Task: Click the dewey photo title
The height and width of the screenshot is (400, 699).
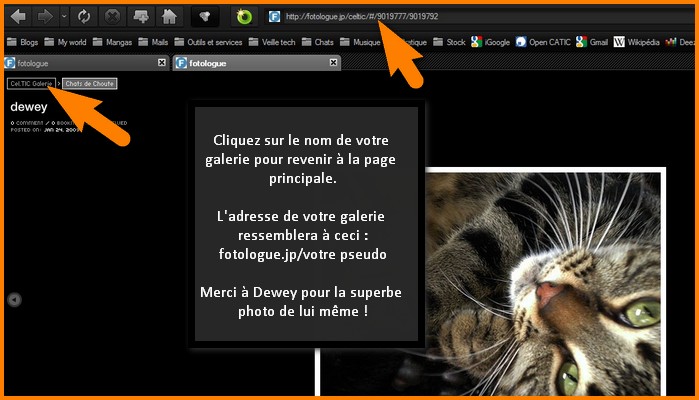Action: 29,107
